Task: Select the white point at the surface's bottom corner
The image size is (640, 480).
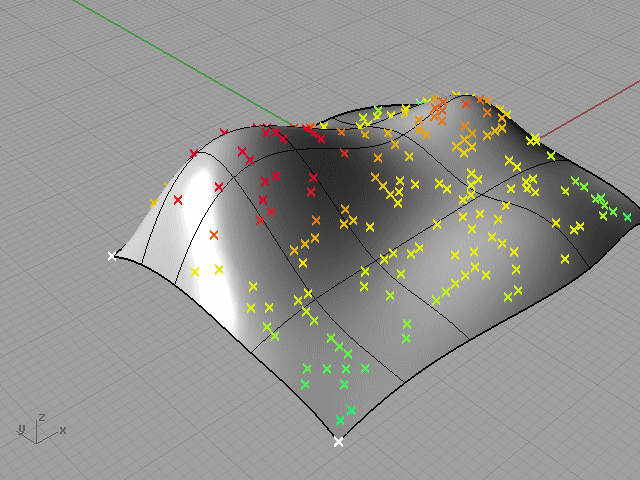Action: (338, 442)
